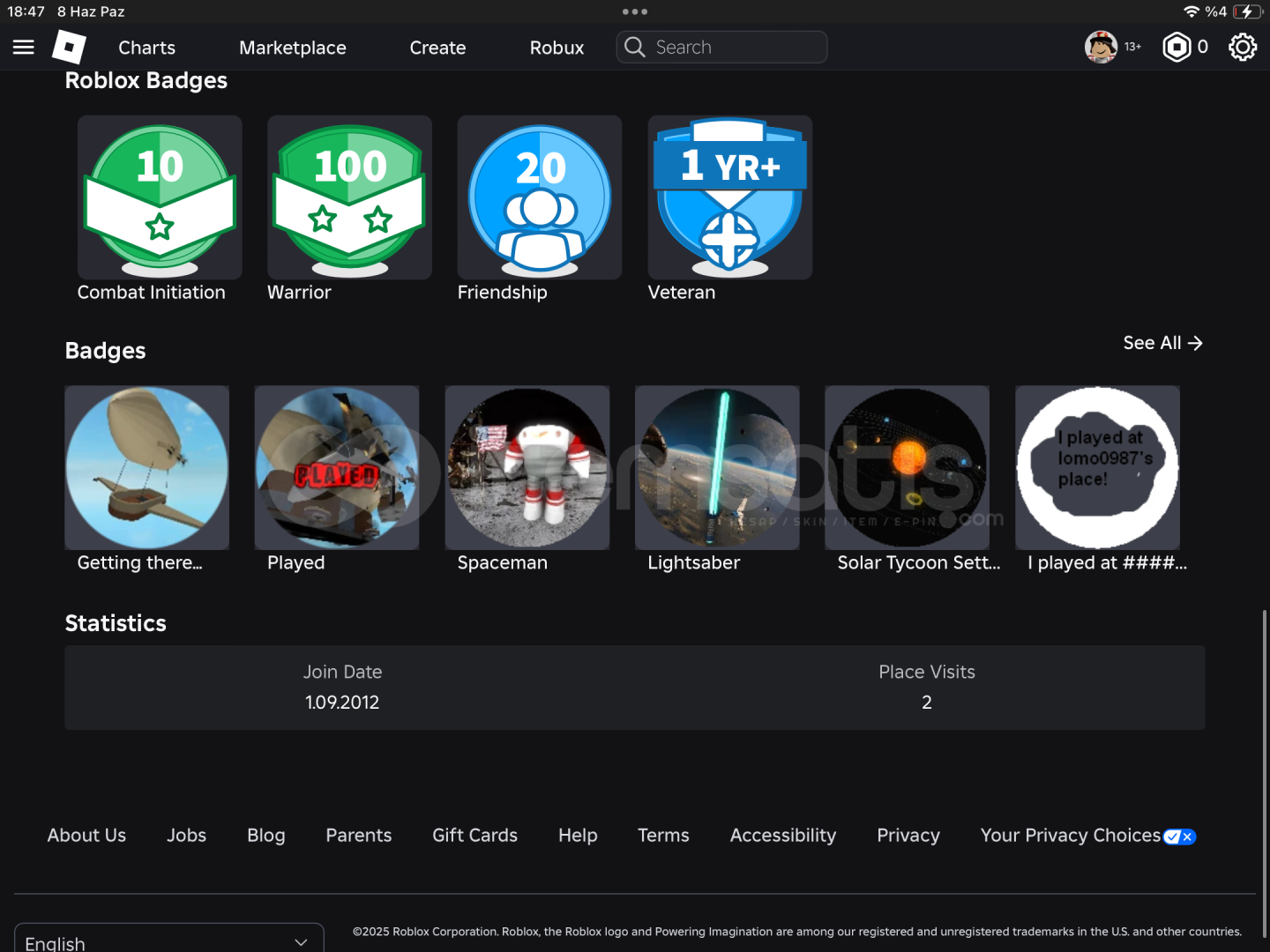Viewport: 1270px width, 952px height.
Task: Click the search magnifier icon
Action: (635, 47)
